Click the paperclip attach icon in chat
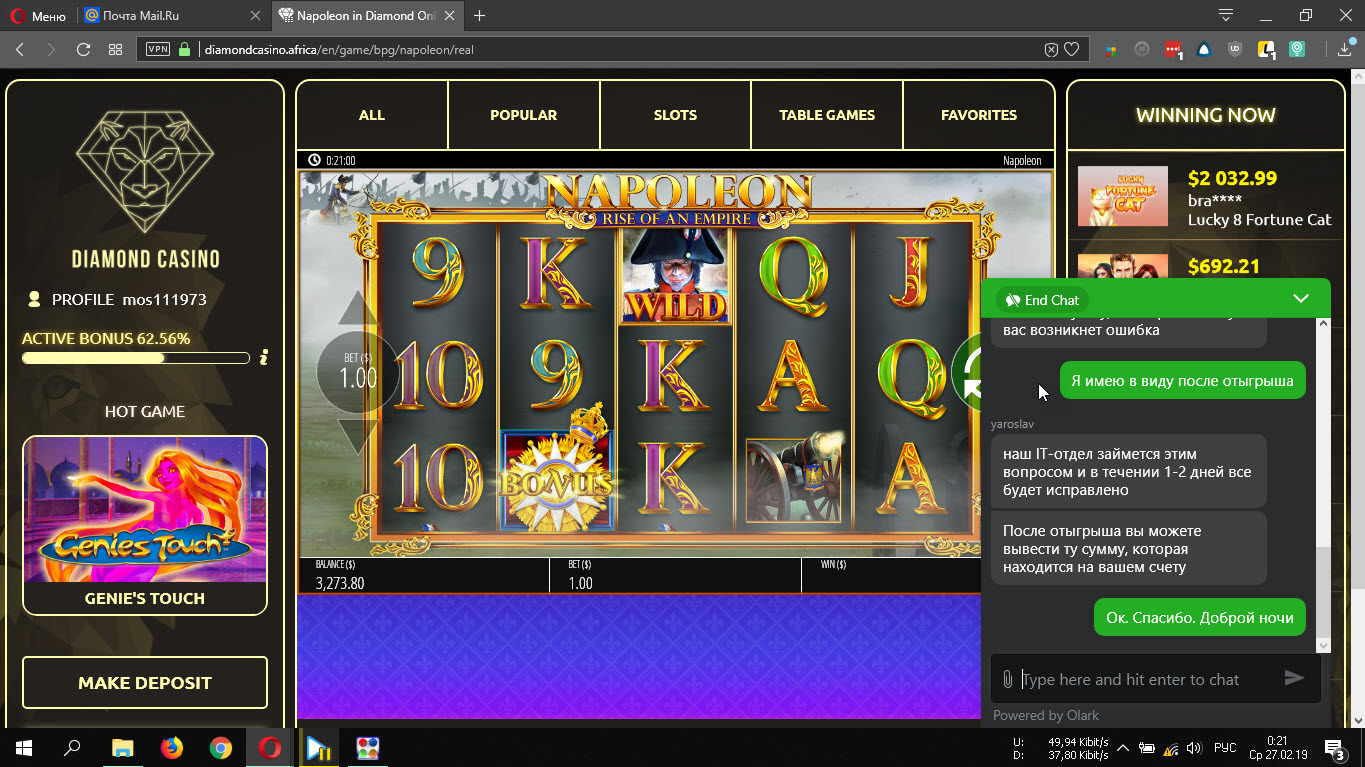The height and width of the screenshot is (767, 1365). [1008, 679]
